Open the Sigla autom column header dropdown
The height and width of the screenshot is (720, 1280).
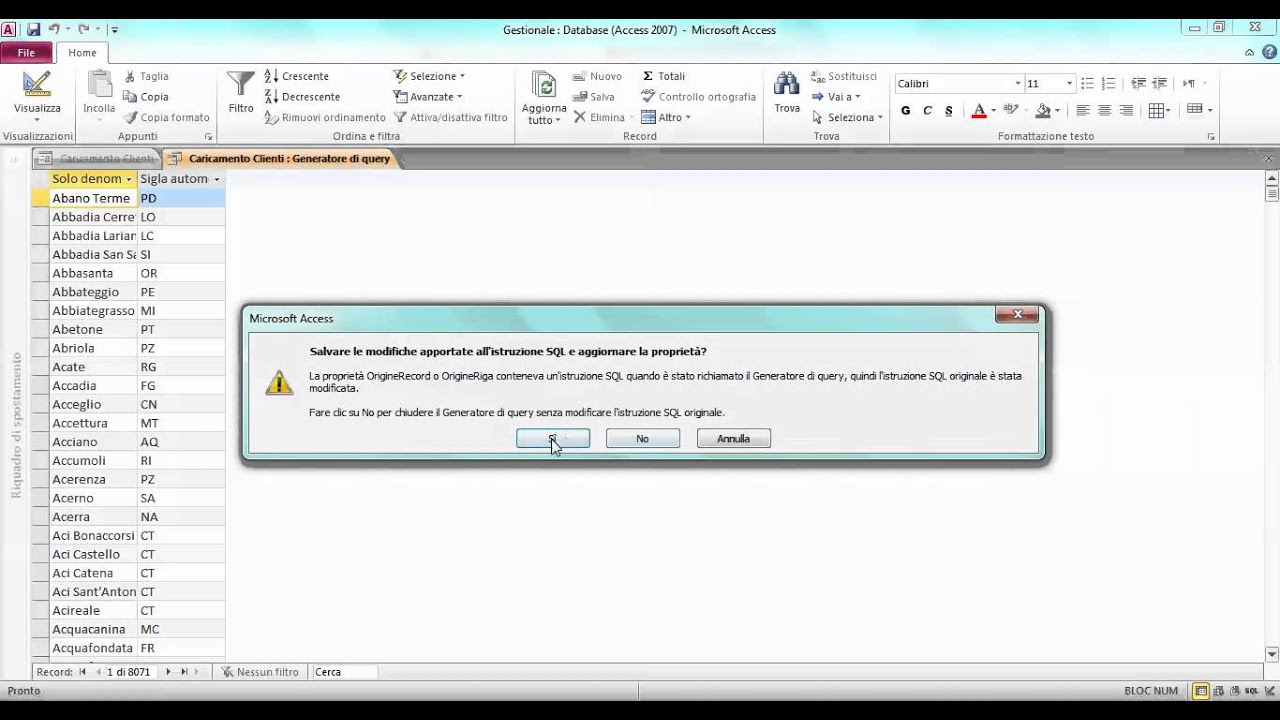(x=217, y=179)
